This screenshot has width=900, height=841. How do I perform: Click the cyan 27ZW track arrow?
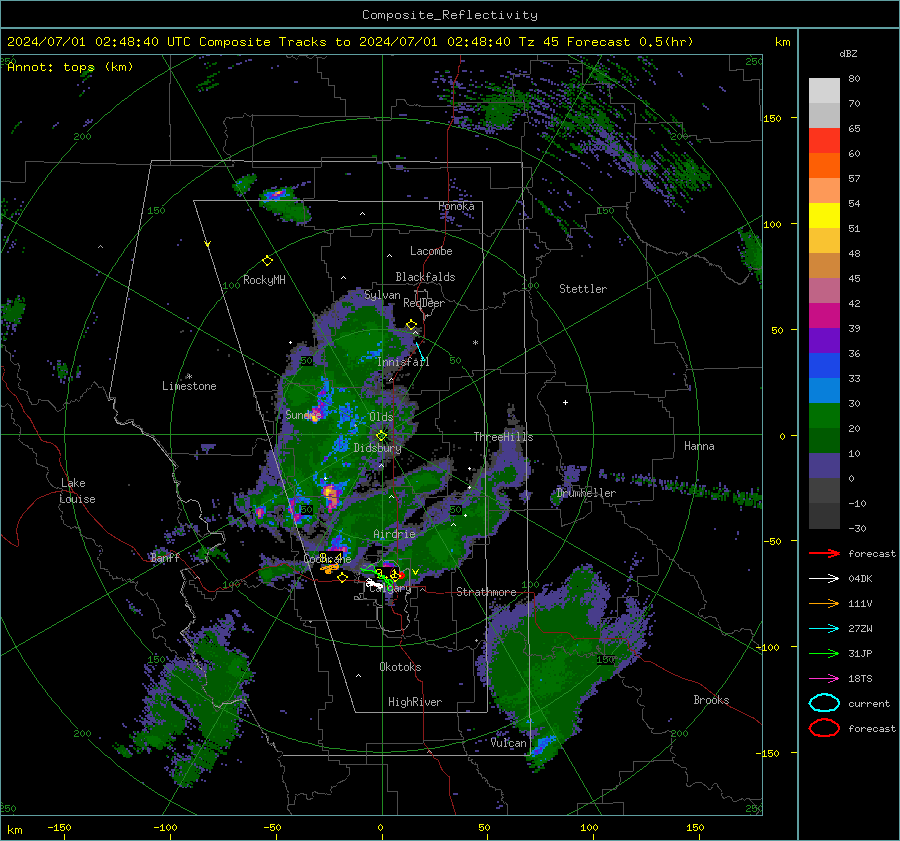(x=824, y=629)
